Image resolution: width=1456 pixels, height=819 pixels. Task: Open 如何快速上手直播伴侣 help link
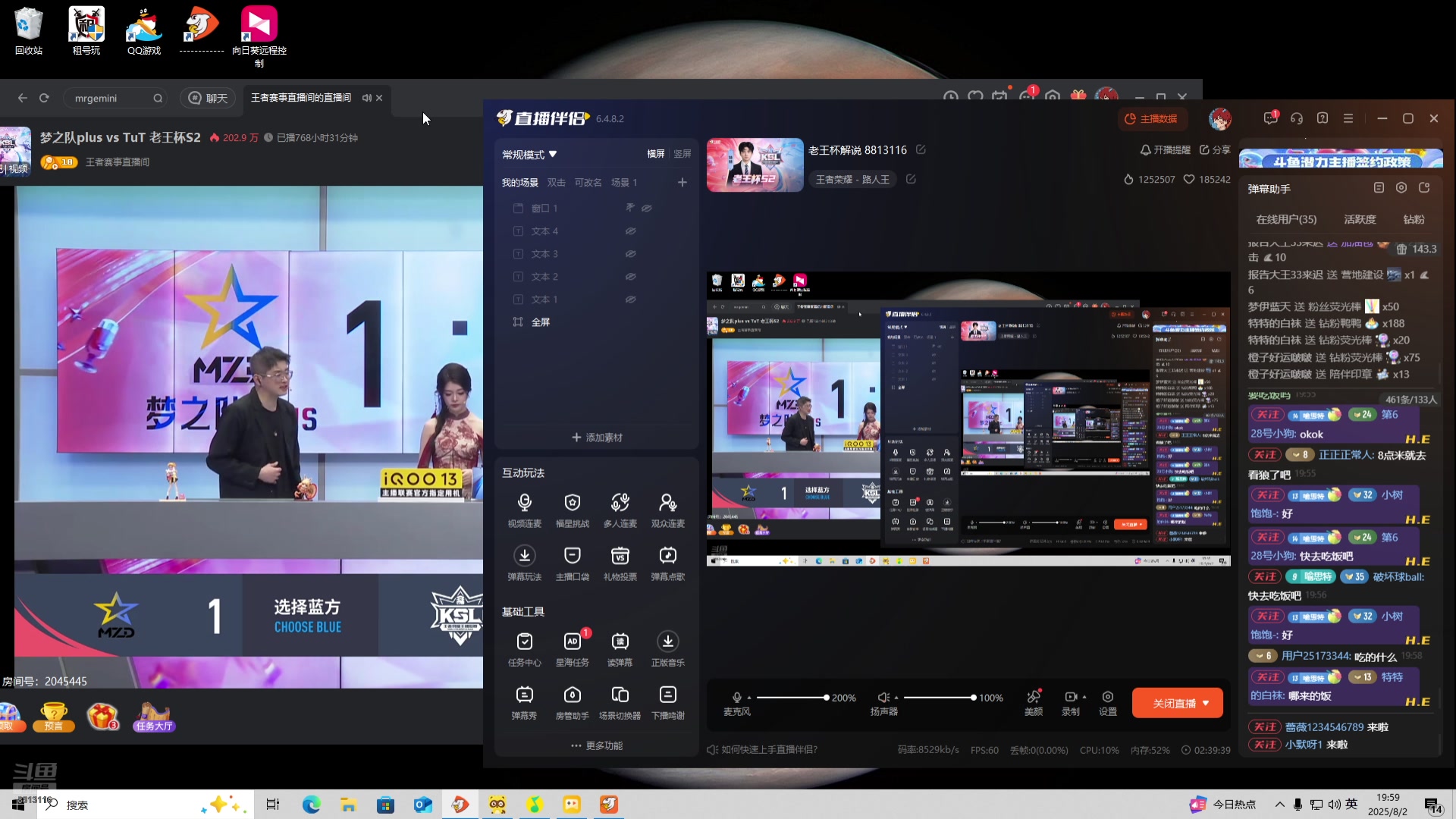click(x=762, y=749)
